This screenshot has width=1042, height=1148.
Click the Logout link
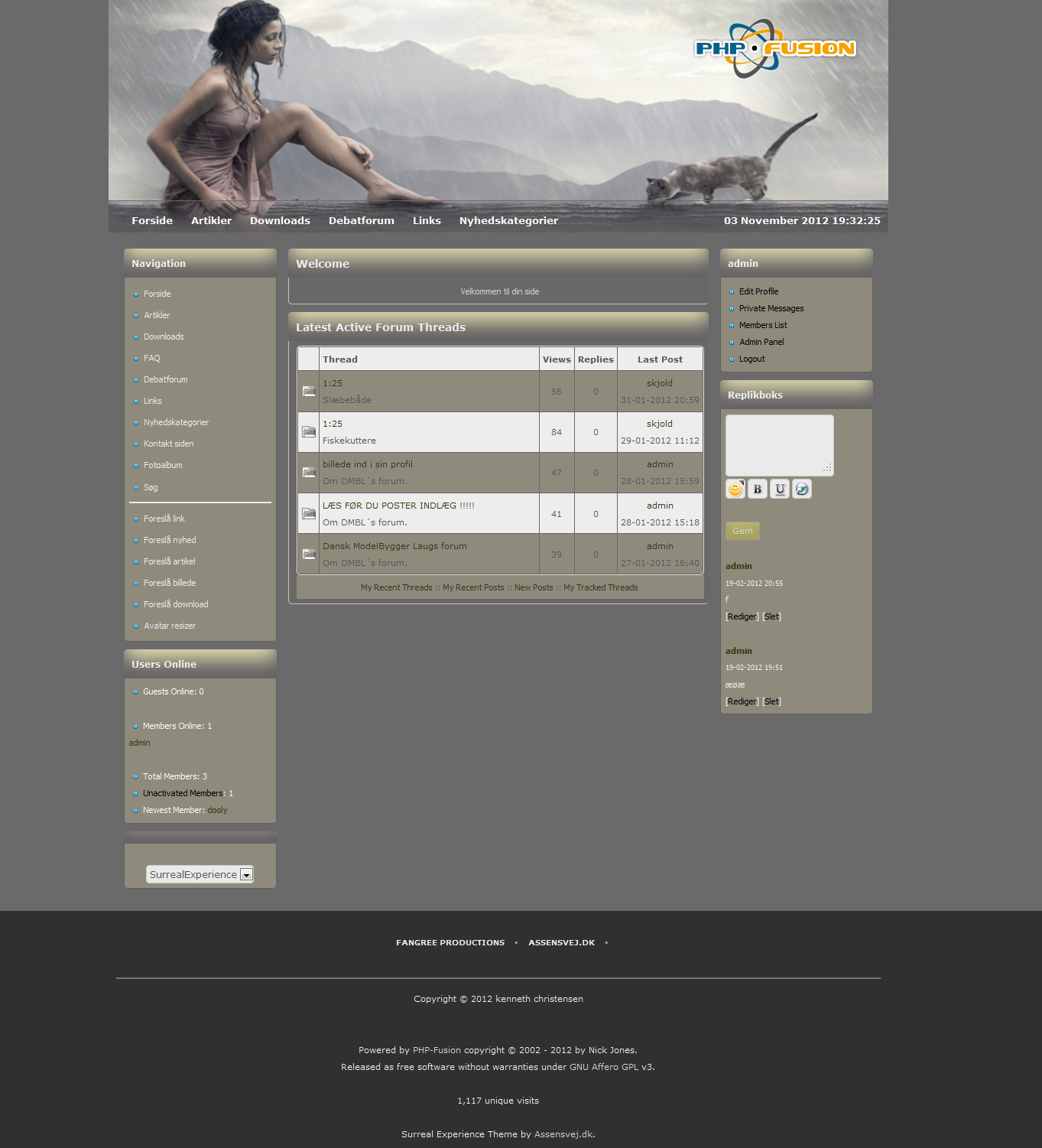coord(751,359)
